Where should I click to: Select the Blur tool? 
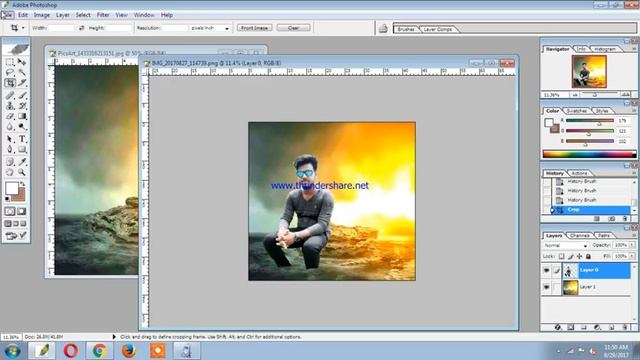click(10, 127)
